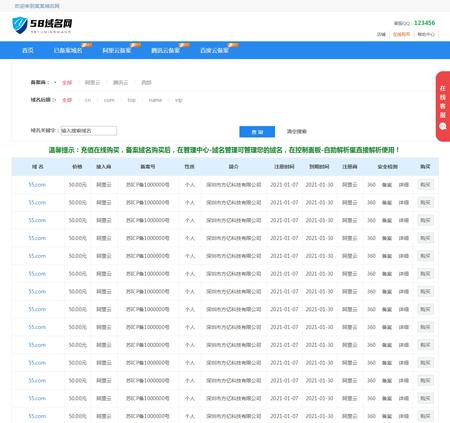The height and width of the screenshot is (423, 450).
Task: Click the 帮助中心 link in the header
Action: point(426,34)
